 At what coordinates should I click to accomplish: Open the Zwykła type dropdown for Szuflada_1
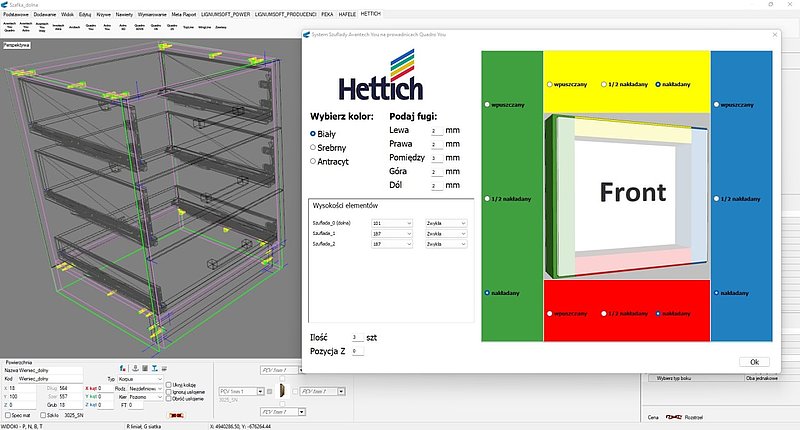464,233
